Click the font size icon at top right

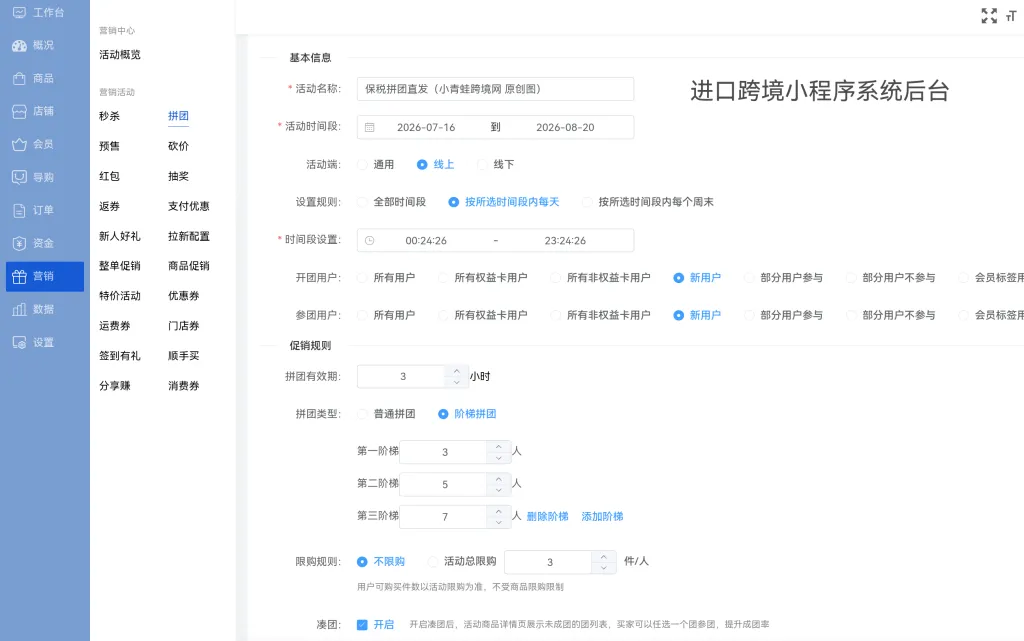pos(1012,16)
